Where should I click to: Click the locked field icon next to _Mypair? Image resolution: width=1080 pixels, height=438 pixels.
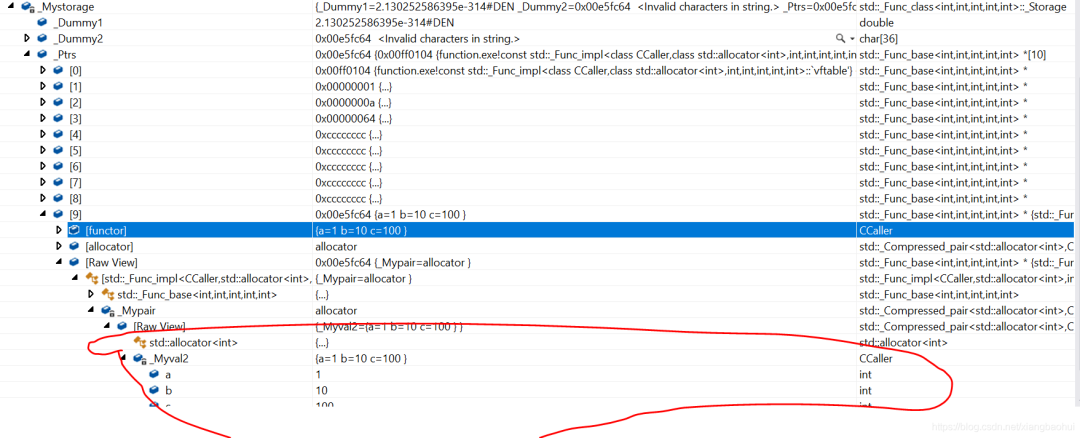click(x=107, y=310)
